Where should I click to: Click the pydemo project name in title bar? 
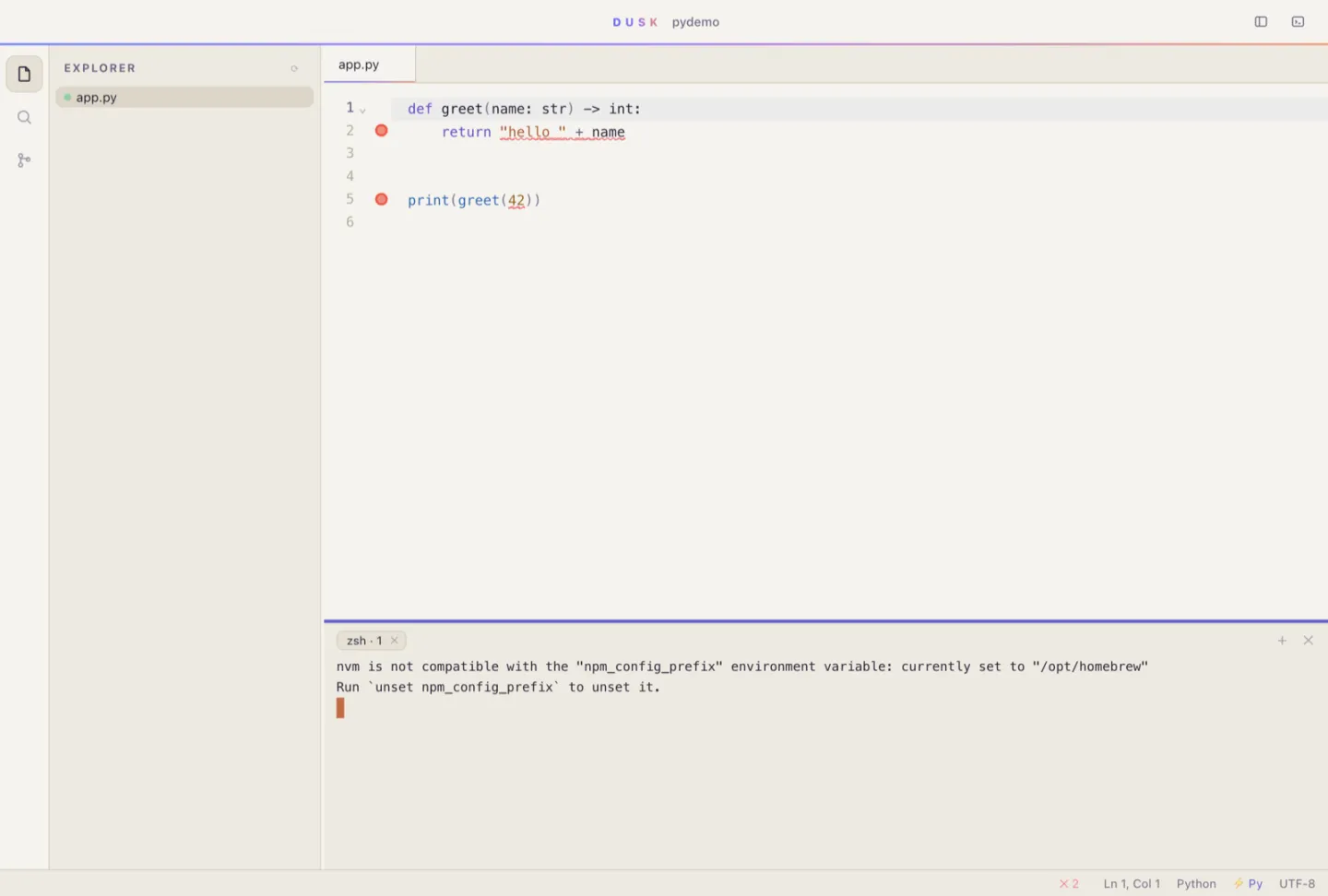coord(695,22)
